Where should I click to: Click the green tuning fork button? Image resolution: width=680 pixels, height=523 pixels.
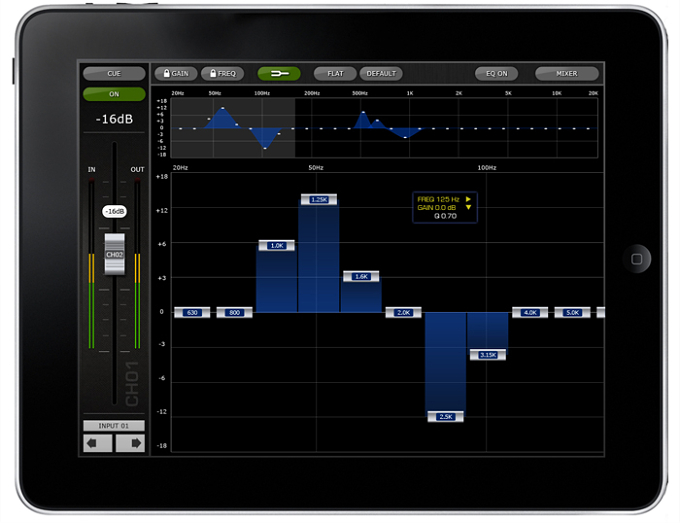coord(279,73)
